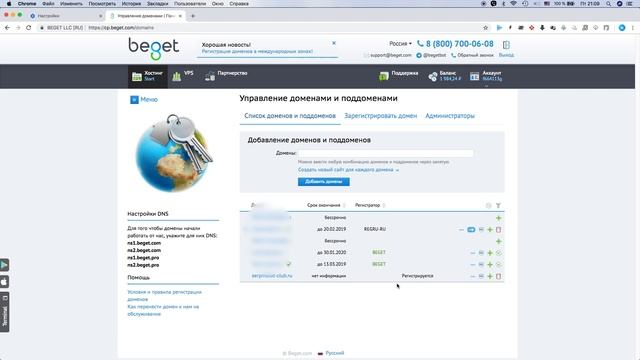The image size is (640, 360).
Task: Click the filter funnel icon in table header
Action: pyautogui.click(x=498, y=206)
